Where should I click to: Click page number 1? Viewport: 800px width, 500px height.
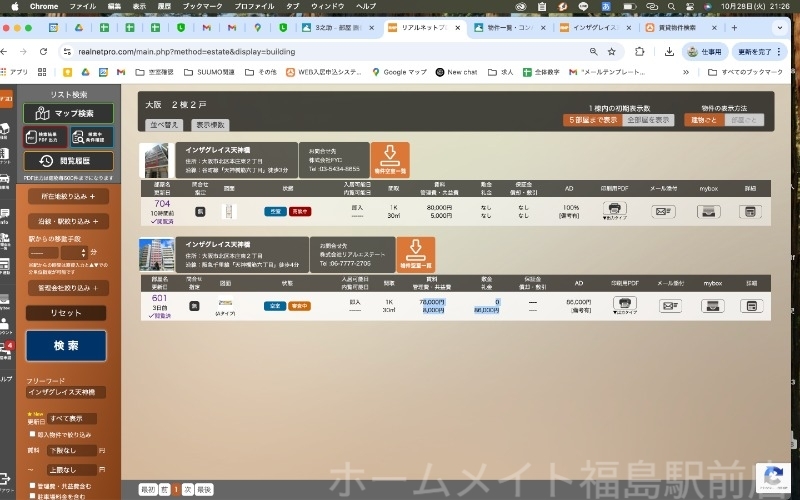(177, 490)
